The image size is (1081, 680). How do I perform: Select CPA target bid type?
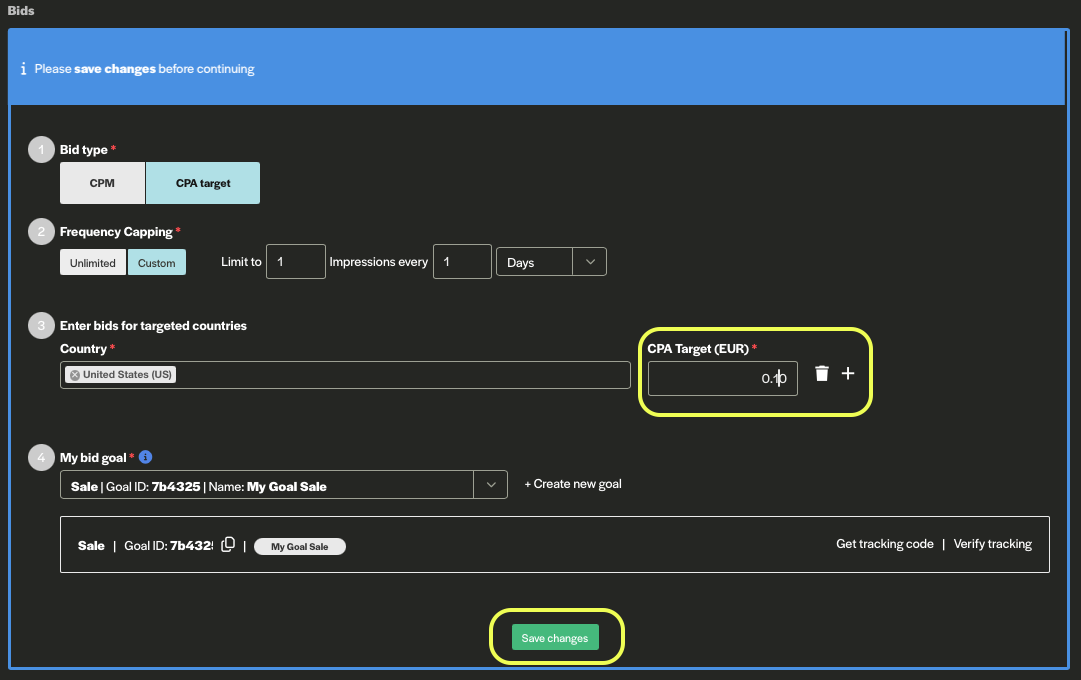(203, 183)
